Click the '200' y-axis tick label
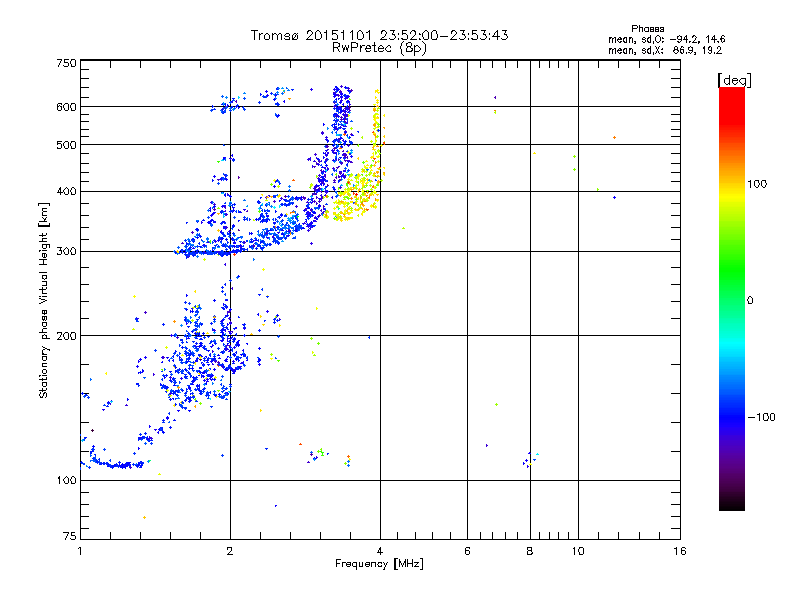 (67, 336)
